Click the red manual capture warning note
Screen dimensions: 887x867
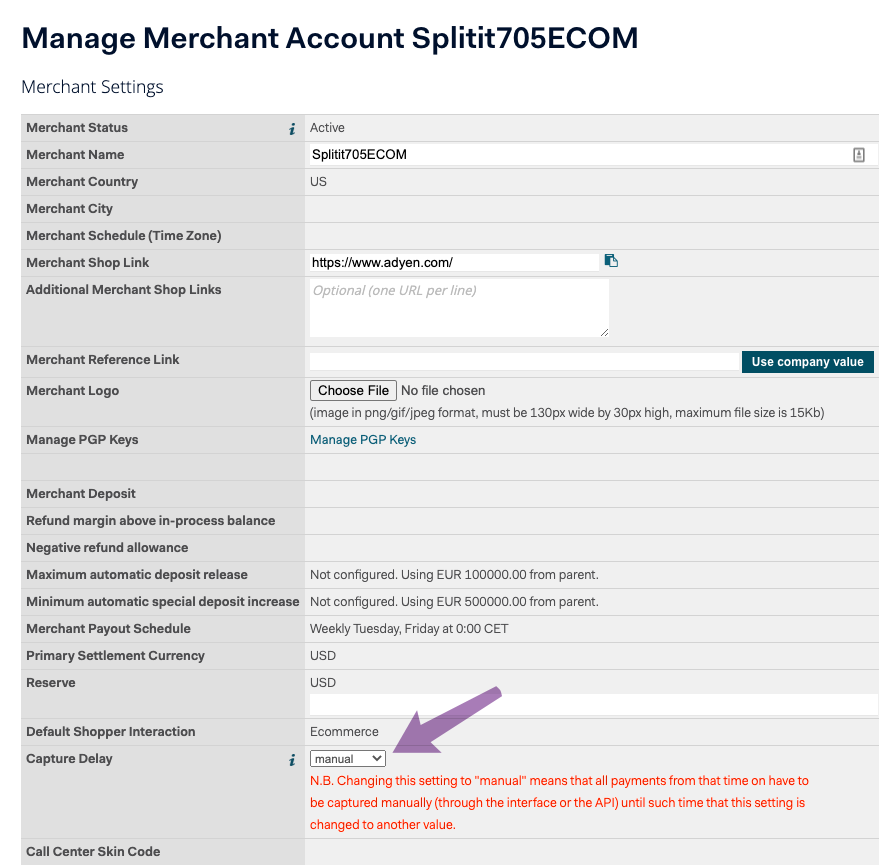(x=559, y=803)
